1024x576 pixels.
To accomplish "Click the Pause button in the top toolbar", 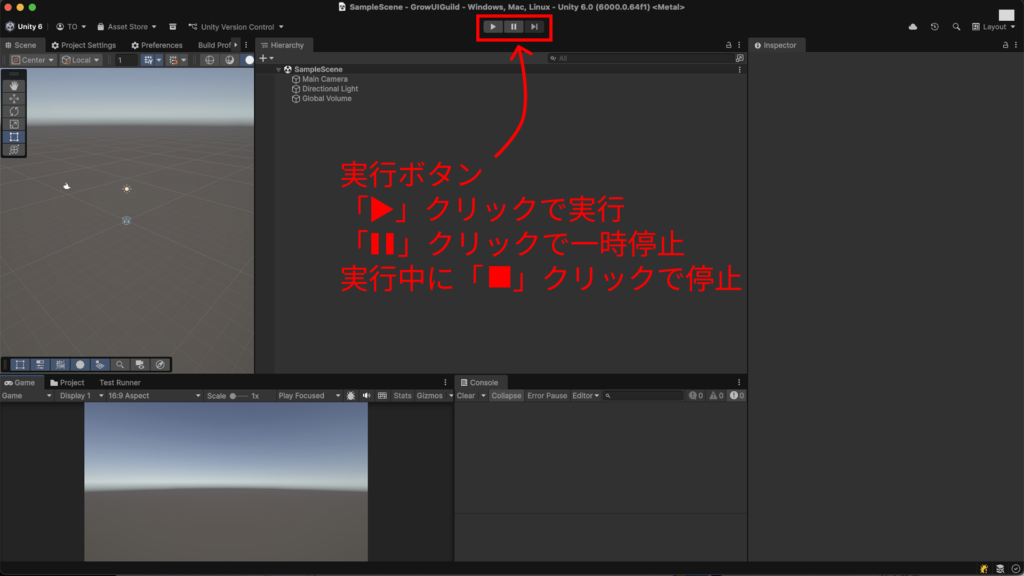I will 513,27.
